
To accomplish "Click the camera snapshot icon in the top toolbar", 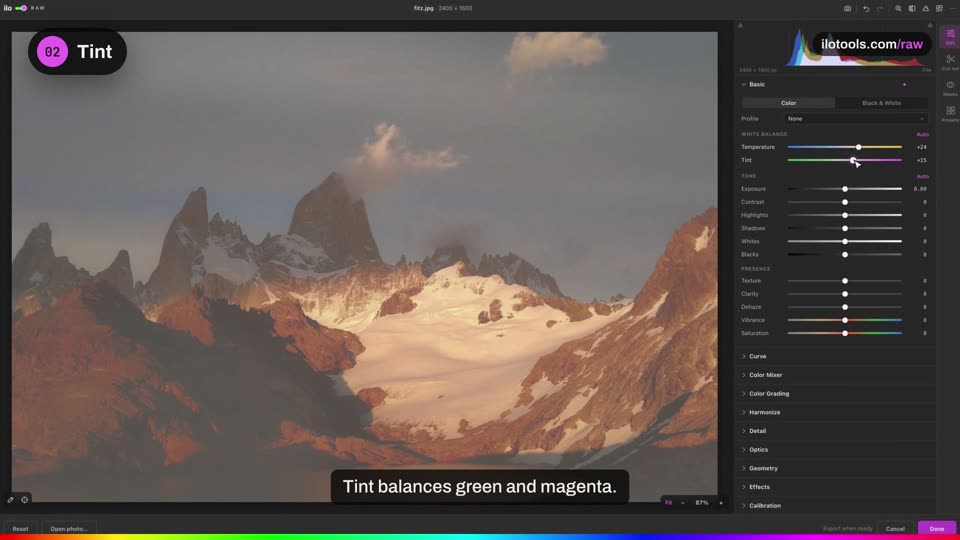I will (847, 9).
